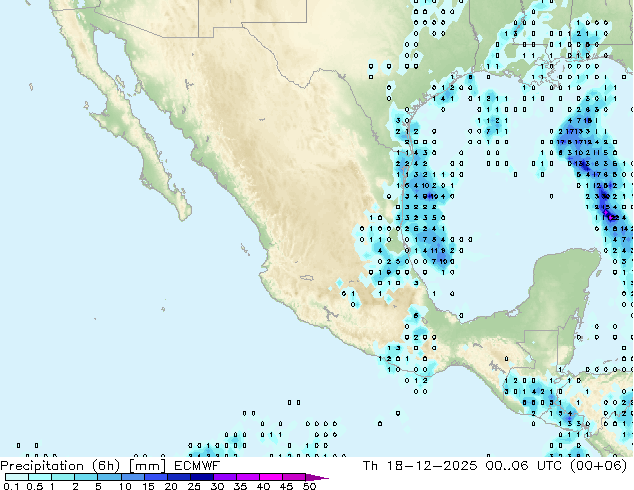Click the Yucatán Peninsula on the map
634x490 pixels.
pos(562,287)
